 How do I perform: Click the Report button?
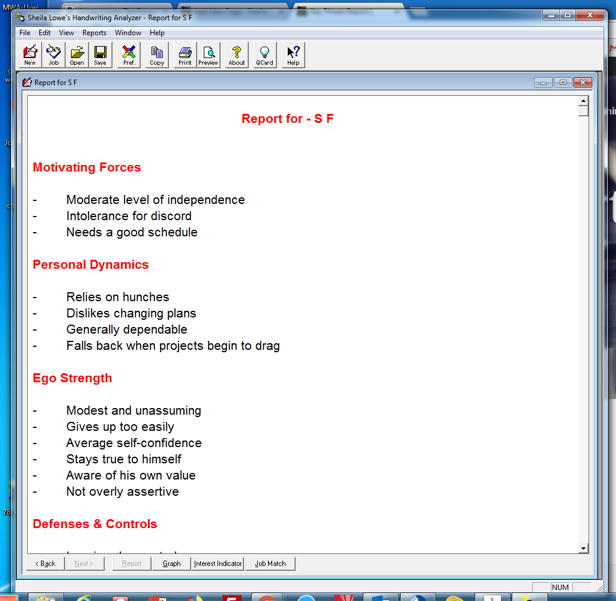click(132, 563)
